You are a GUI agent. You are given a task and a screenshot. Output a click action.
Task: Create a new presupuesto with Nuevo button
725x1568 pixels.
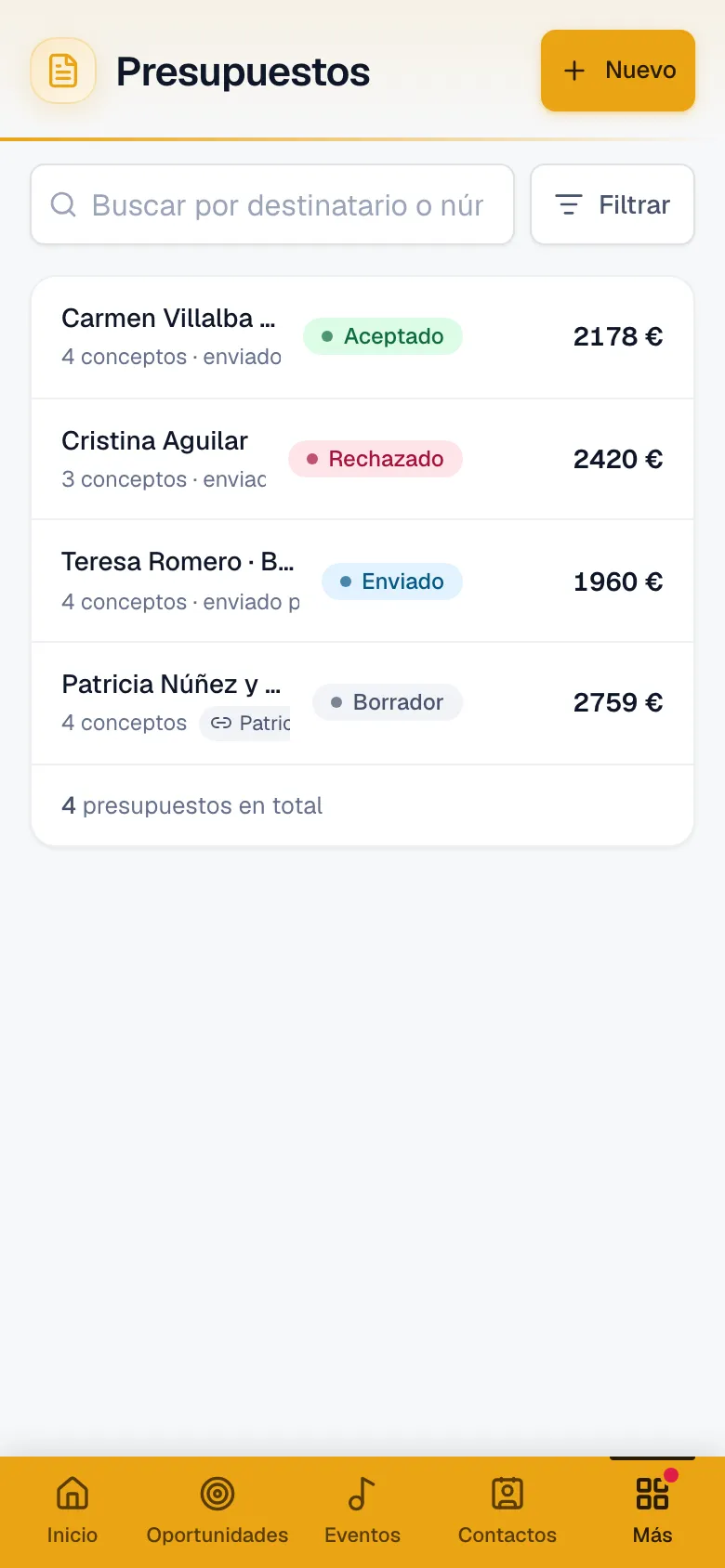(618, 71)
